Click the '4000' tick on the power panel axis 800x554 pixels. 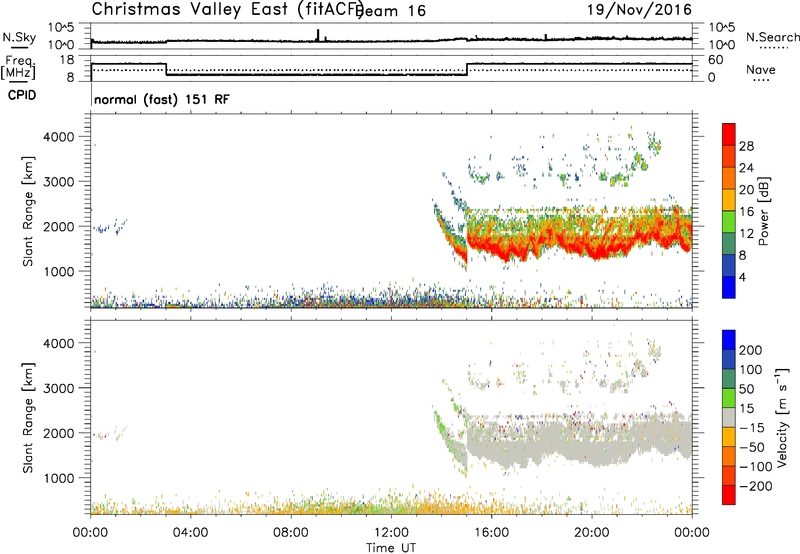click(x=59, y=137)
